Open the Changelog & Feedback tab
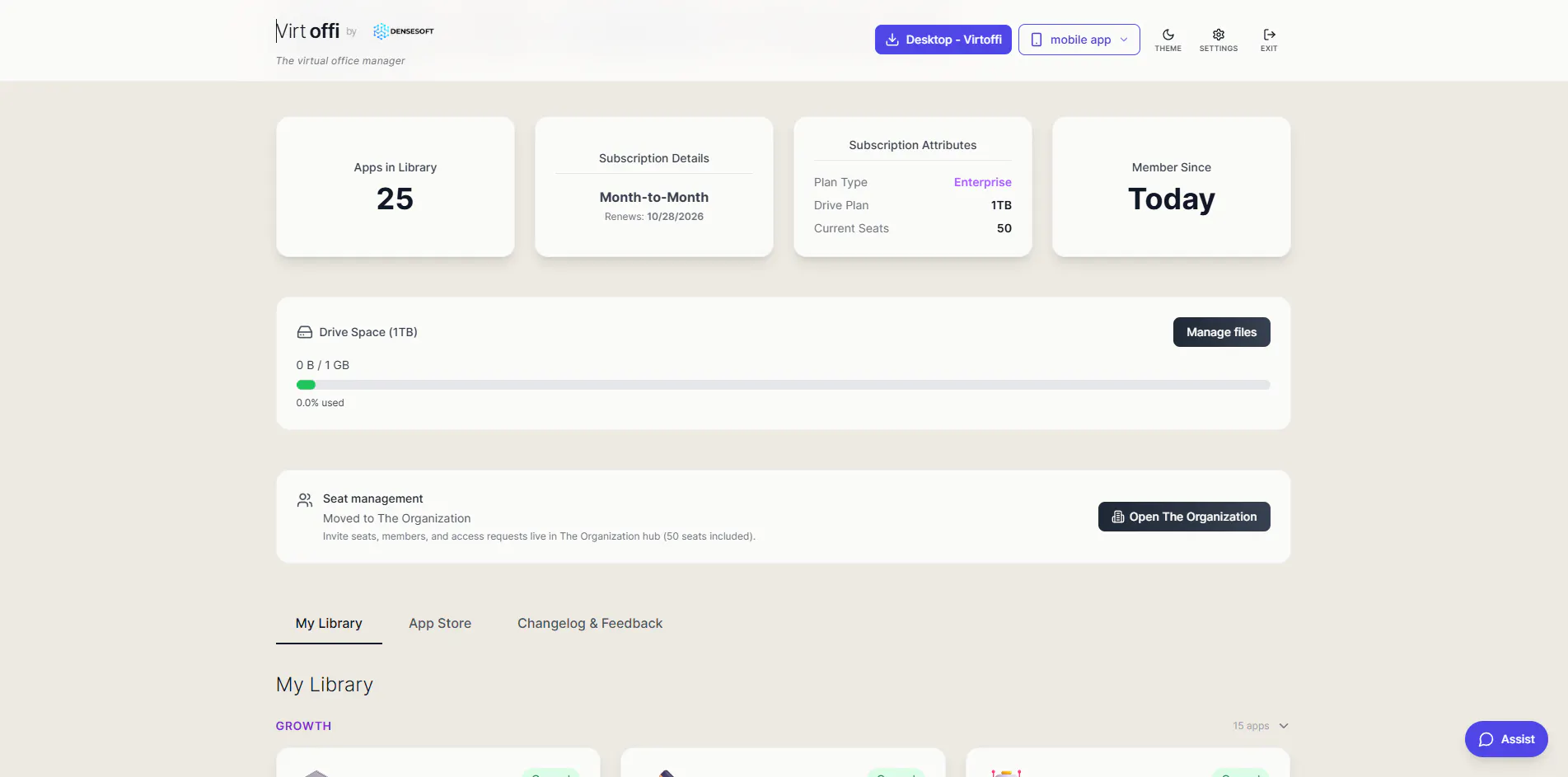This screenshot has width=1568, height=777. (590, 624)
